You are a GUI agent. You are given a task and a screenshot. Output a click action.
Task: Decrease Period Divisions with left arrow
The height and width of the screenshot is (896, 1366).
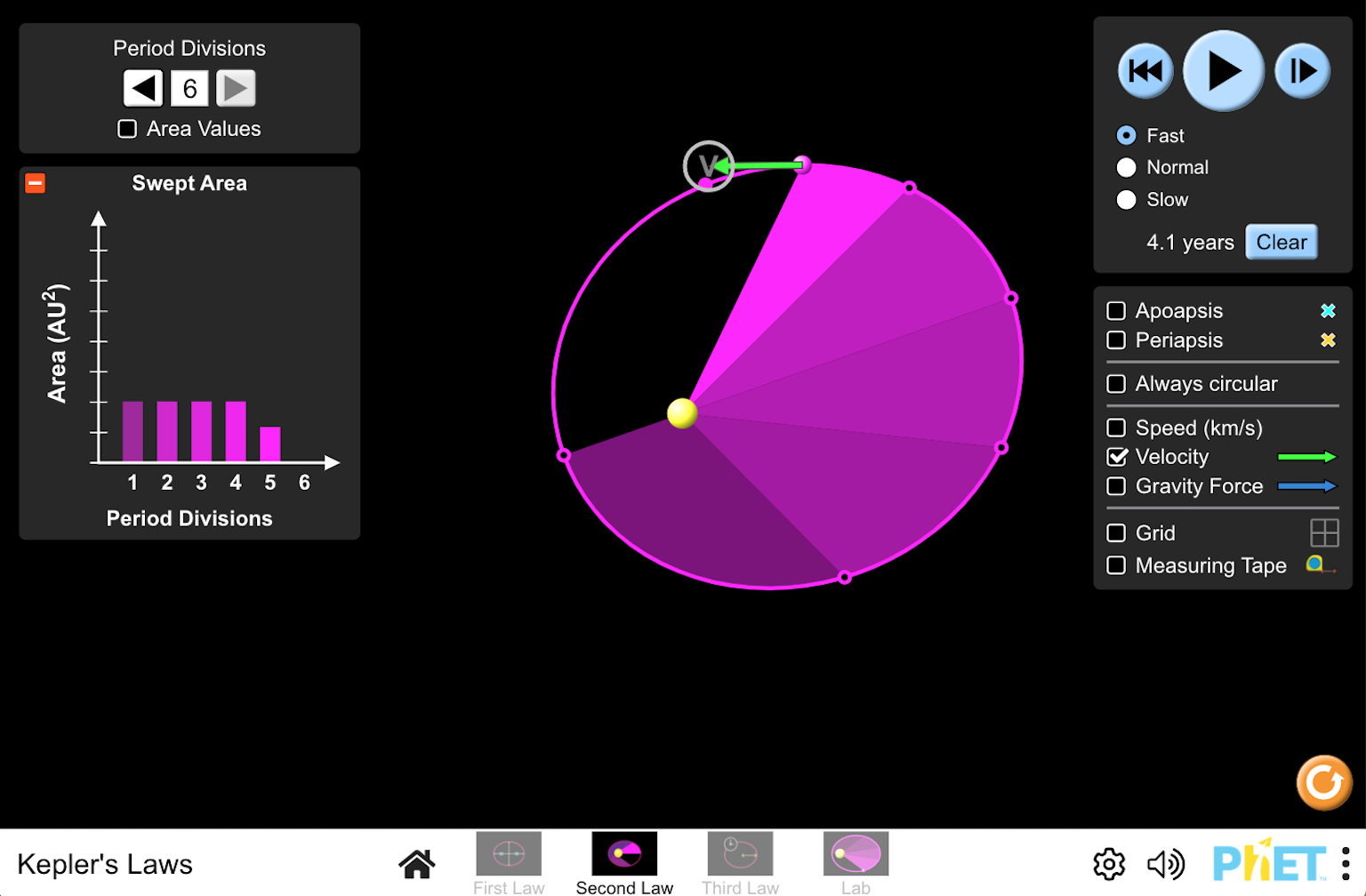point(143,88)
